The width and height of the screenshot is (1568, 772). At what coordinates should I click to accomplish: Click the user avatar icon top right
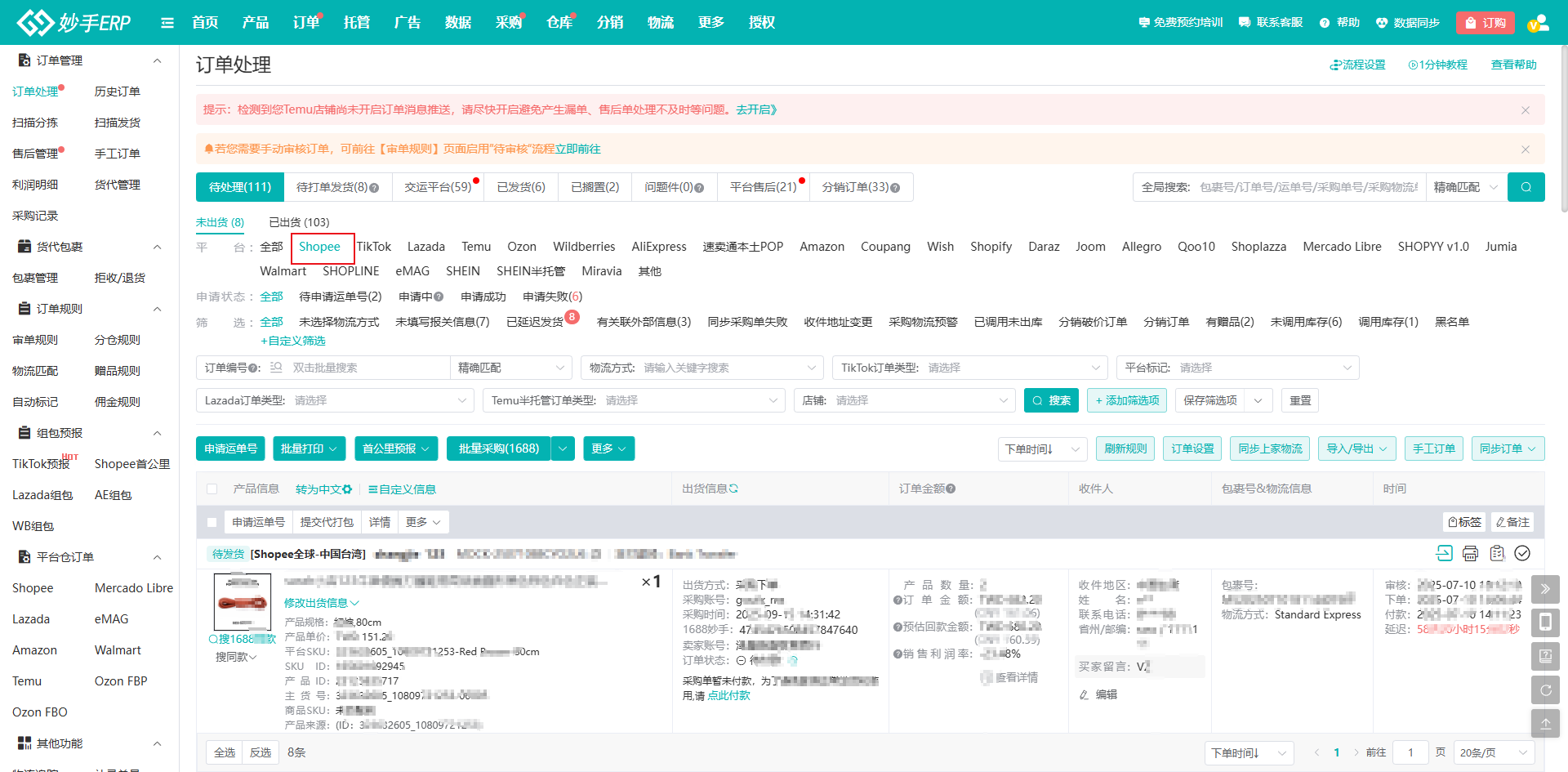click(x=1538, y=23)
